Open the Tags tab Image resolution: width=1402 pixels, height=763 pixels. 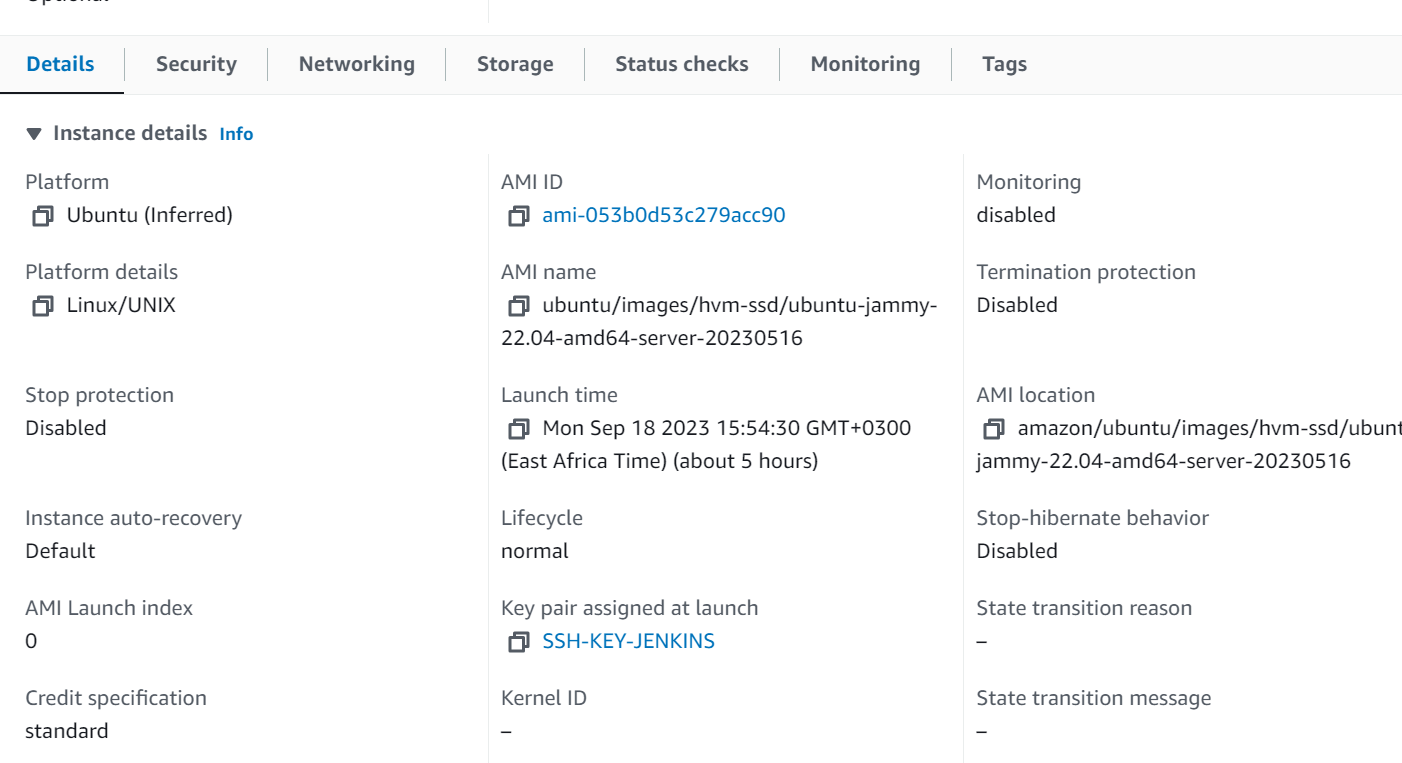click(1004, 64)
